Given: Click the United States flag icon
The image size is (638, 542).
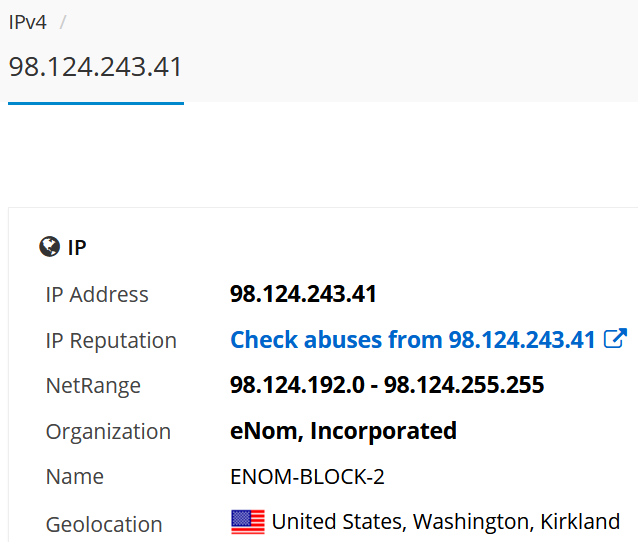Looking at the screenshot, I should pyautogui.click(x=248, y=522).
